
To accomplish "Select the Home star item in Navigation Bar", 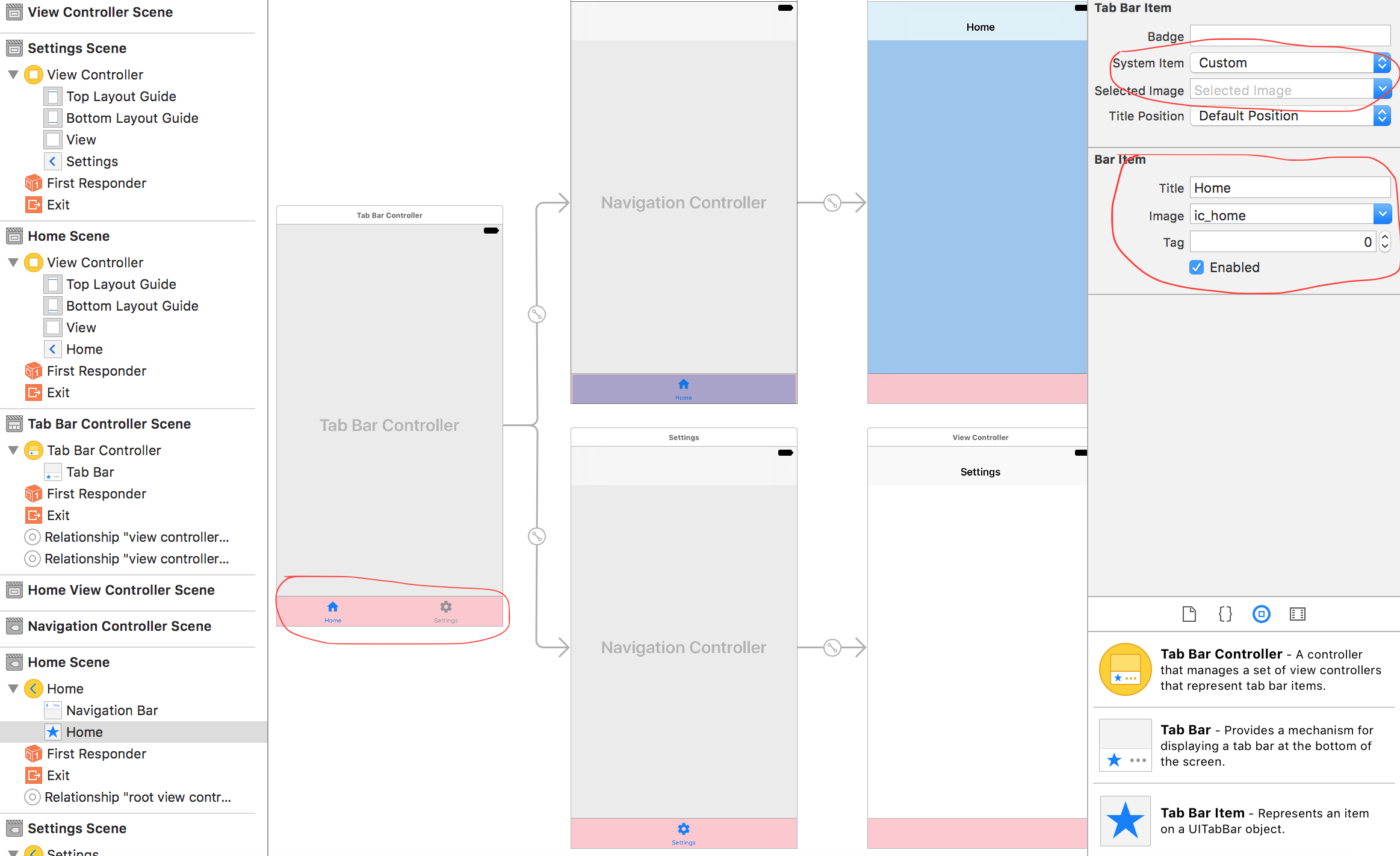I will [x=85, y=732].
